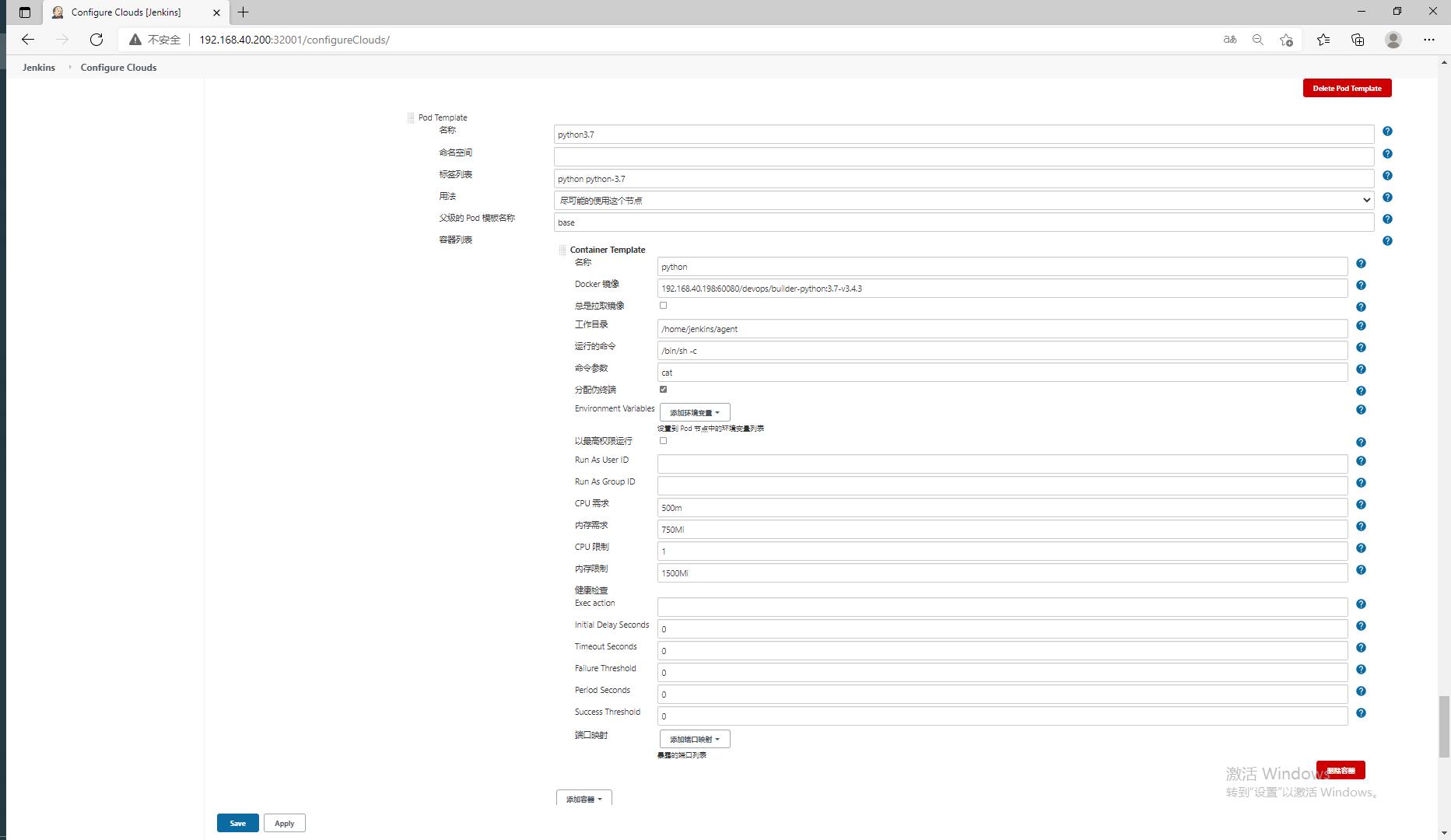Open the browser profile avatar
Viewport: 1451px width, 840px height.
pyautogui.click(x=1393, y=40)
